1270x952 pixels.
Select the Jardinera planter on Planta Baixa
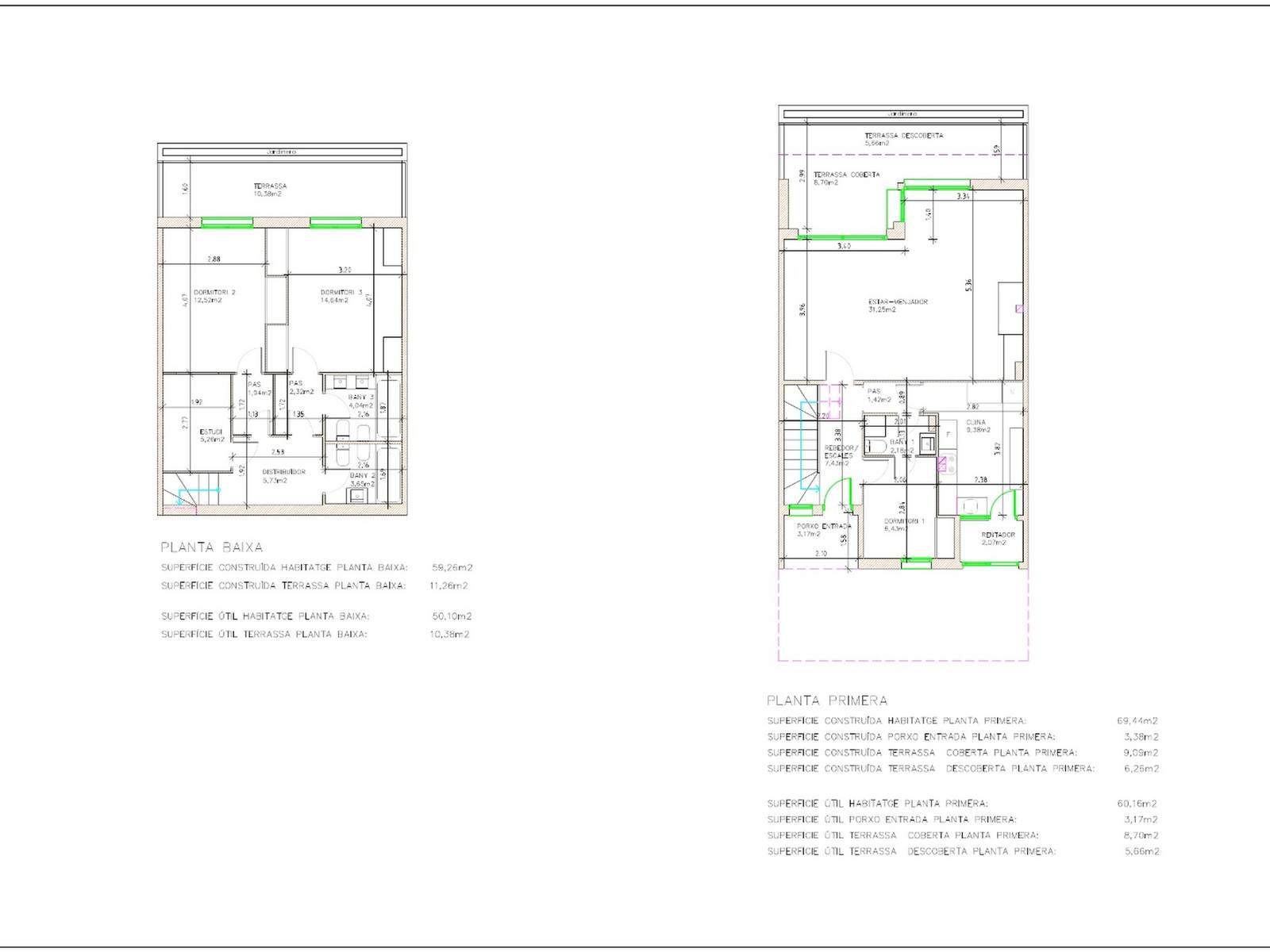tap(282, 152)
